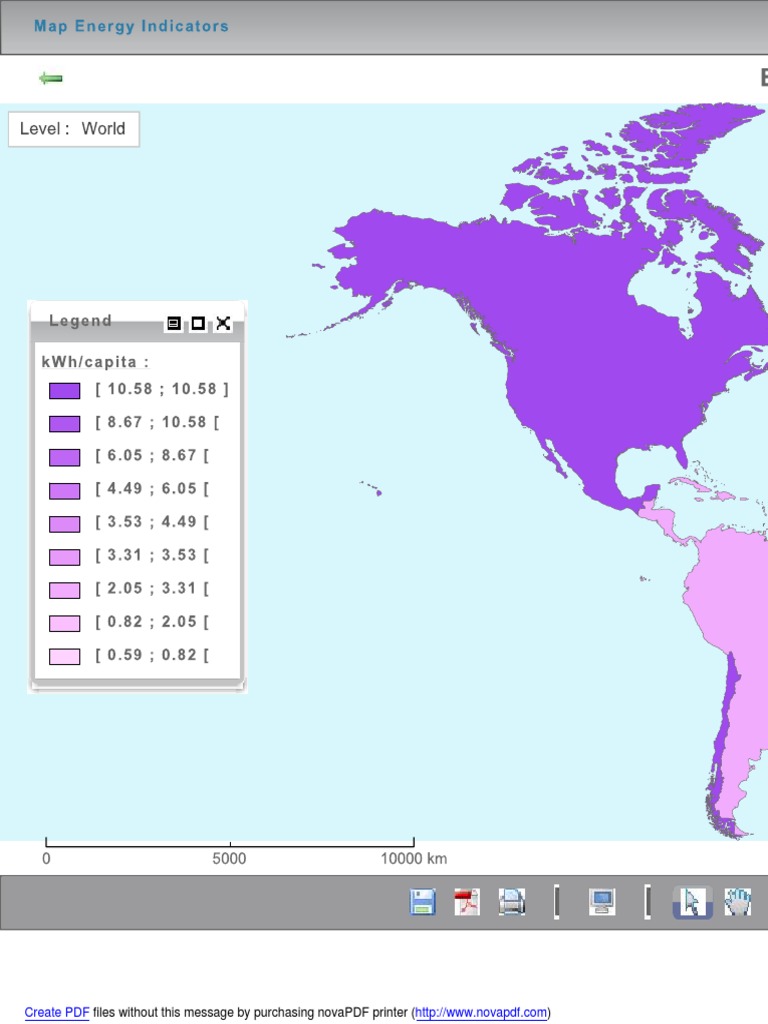Click the [ 2.05 ; 3.31 [ range label
This screenshot has height=1024, width=768.
pos(152,588)
